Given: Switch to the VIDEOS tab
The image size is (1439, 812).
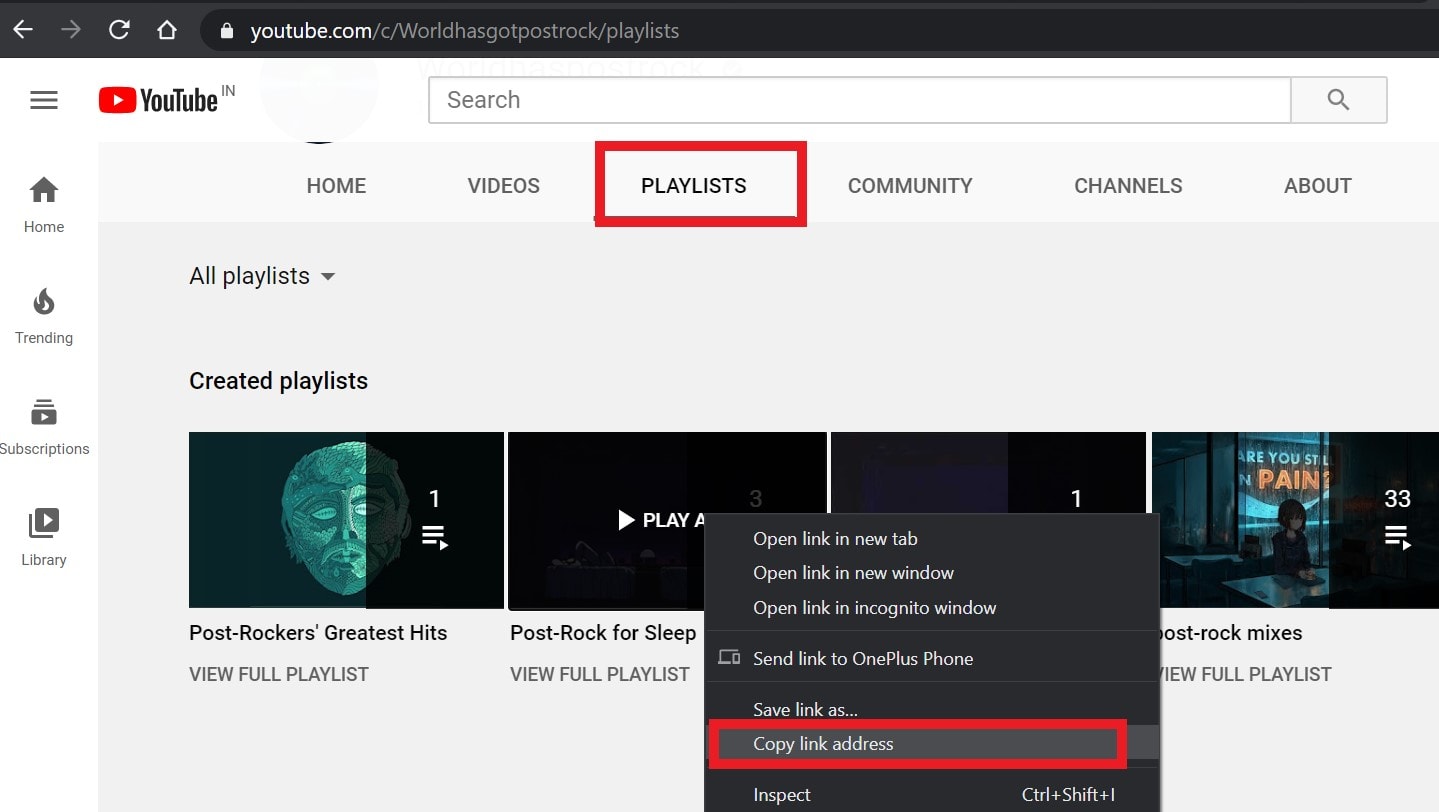Looking at the screenshot, I should 503,185.
